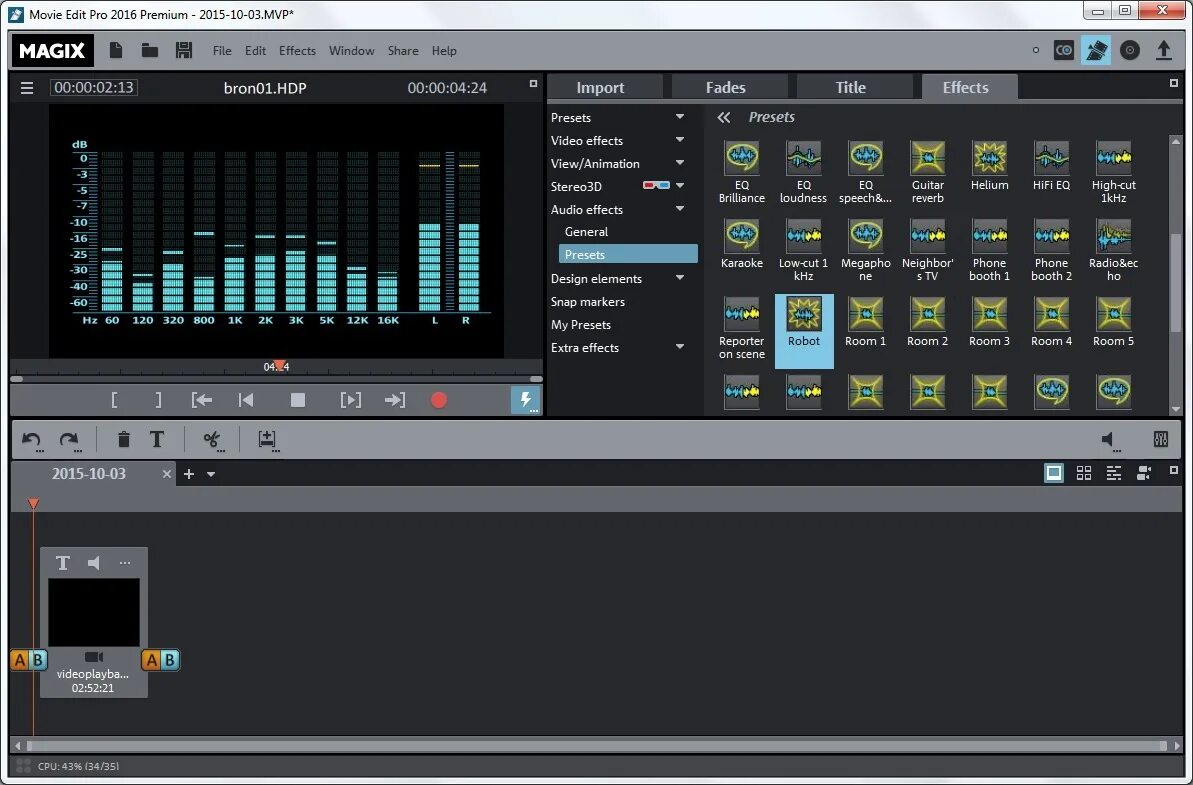Pick the HiFi EQ preset
The image size is (1193, 785).
1051,167
